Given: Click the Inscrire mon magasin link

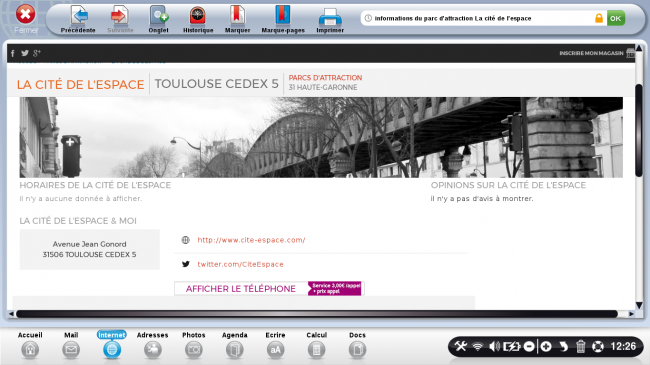Looking at the screenshot, I should click(591, 53).
